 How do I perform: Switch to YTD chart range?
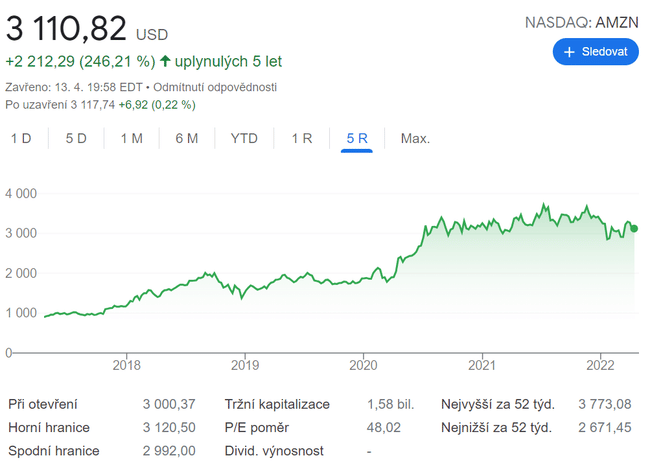coord(244,138)
